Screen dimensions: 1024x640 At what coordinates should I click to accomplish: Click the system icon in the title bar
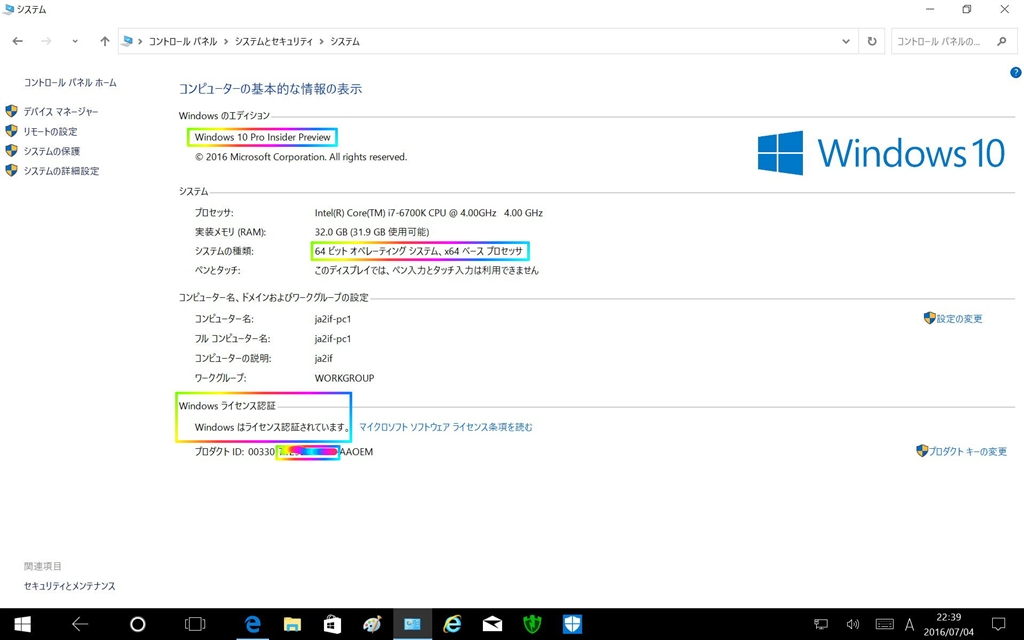click(8, 10)
